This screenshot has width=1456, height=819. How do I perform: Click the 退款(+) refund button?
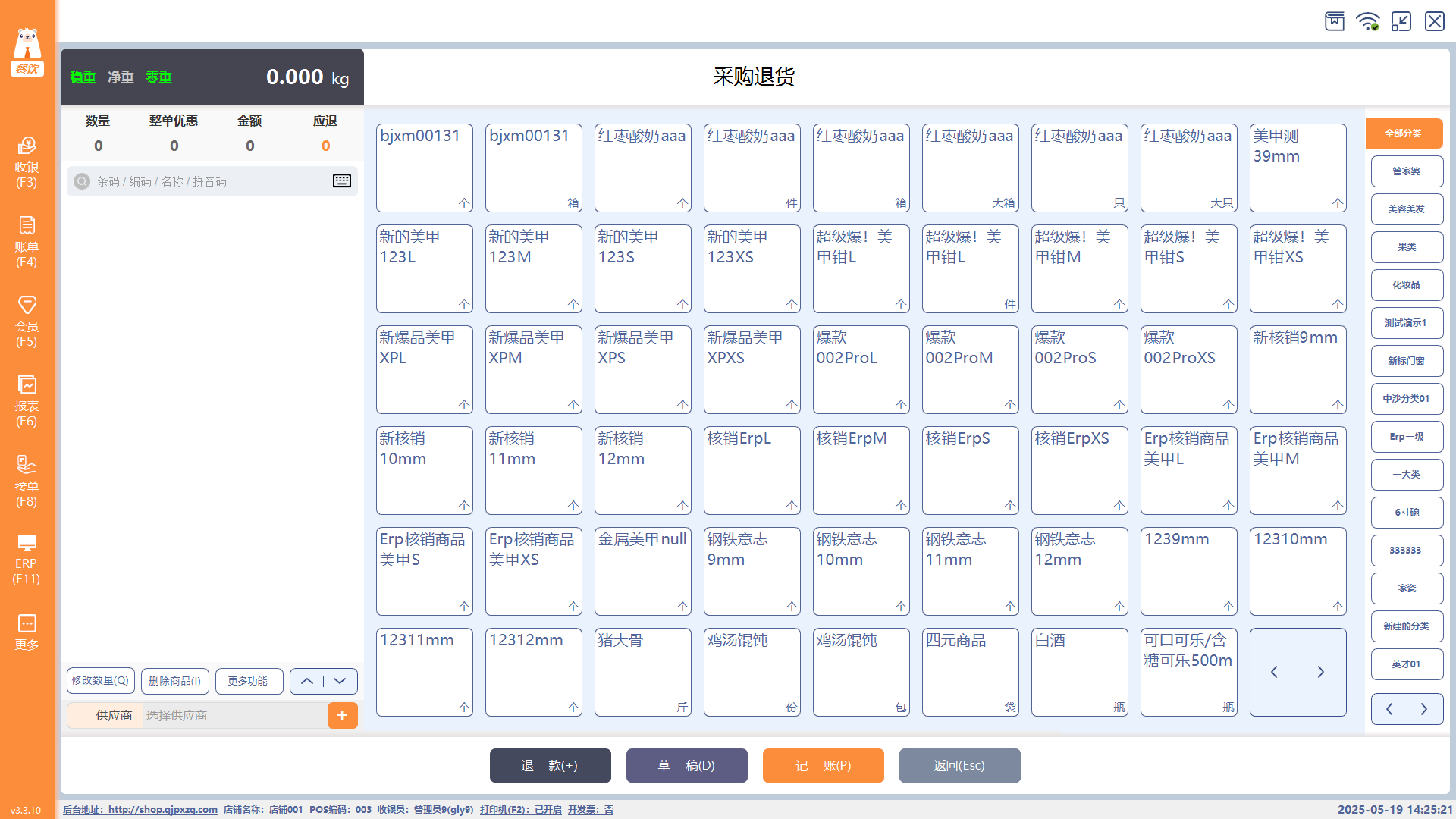click(550, 765)
